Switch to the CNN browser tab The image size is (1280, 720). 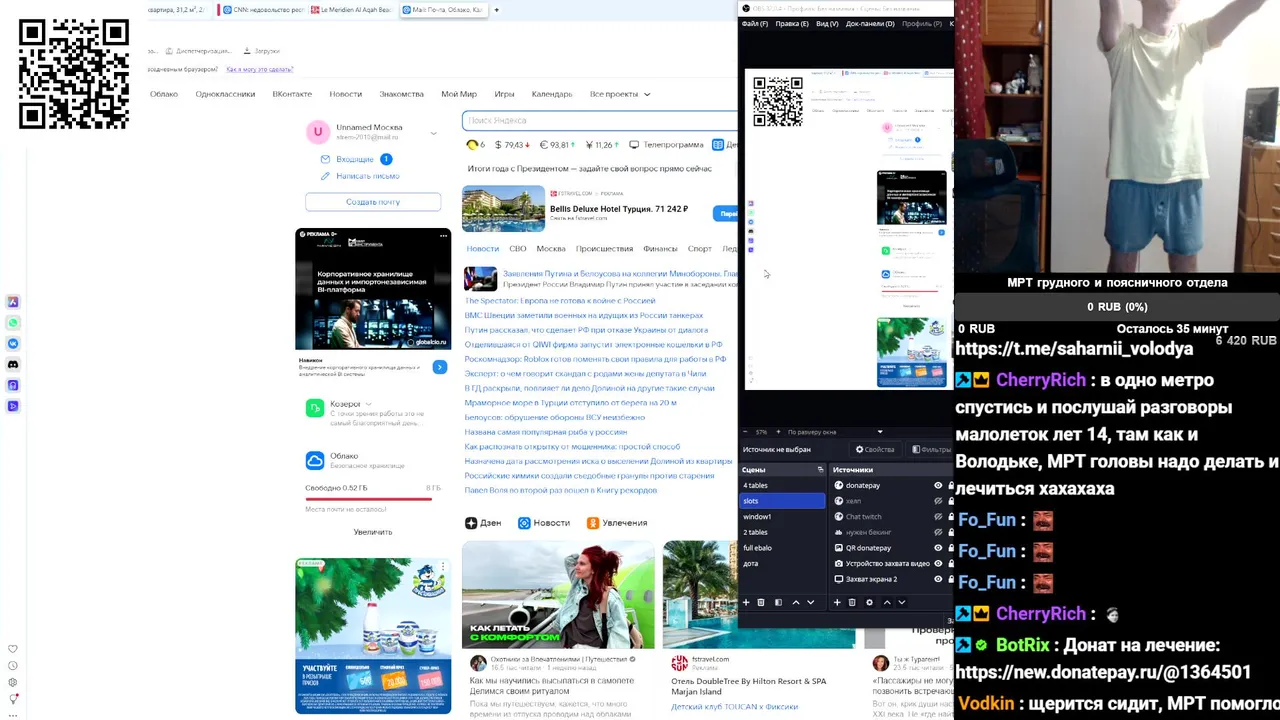point(264,10)
